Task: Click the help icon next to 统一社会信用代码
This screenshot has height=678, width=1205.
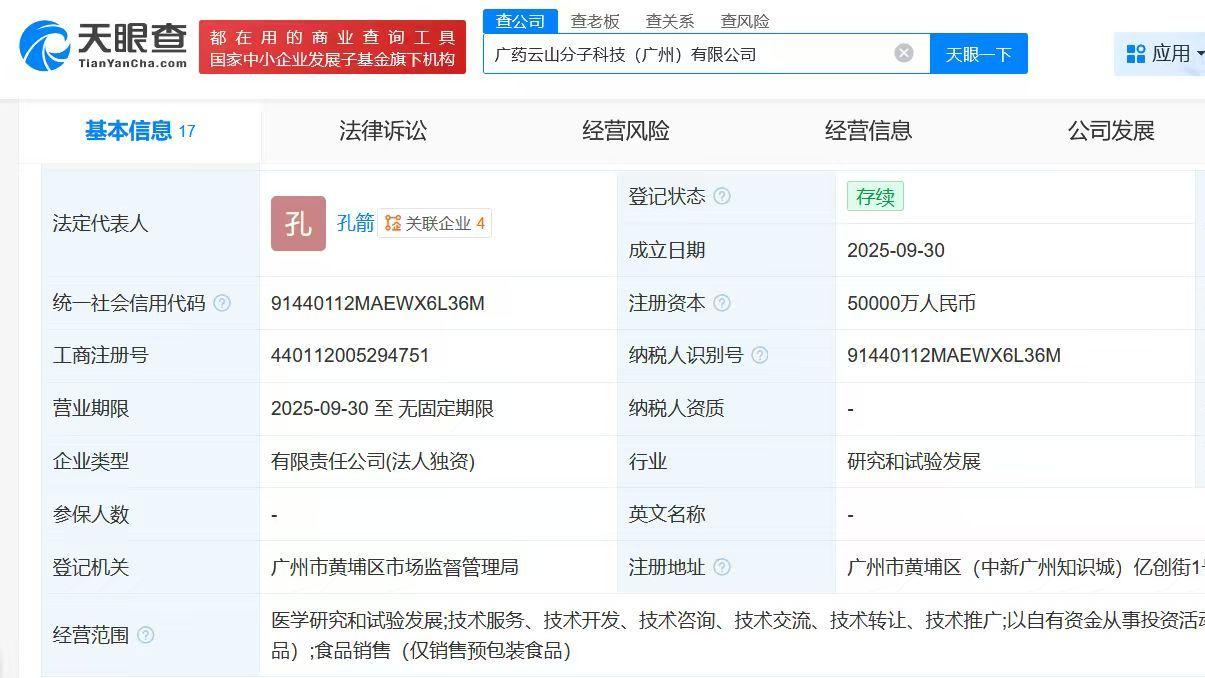Action: pyautogui.click(x=222, y=303)
